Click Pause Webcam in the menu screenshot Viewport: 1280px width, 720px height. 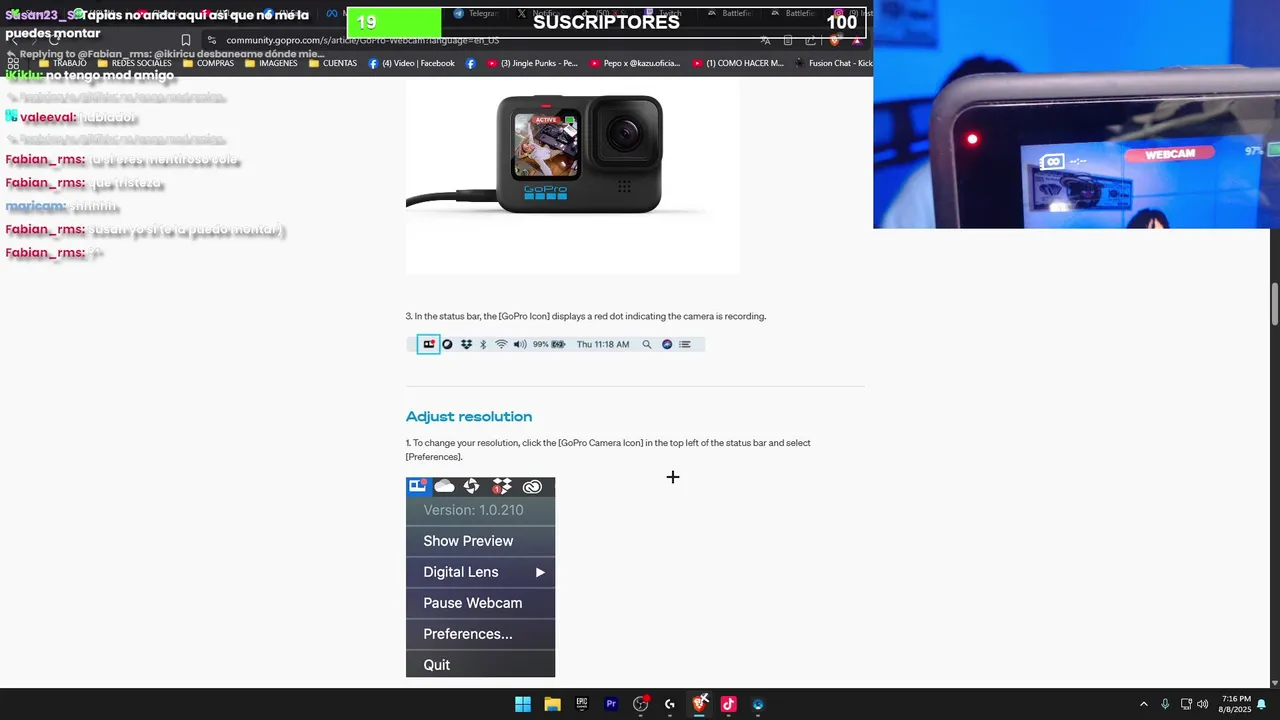click(472, 603)
